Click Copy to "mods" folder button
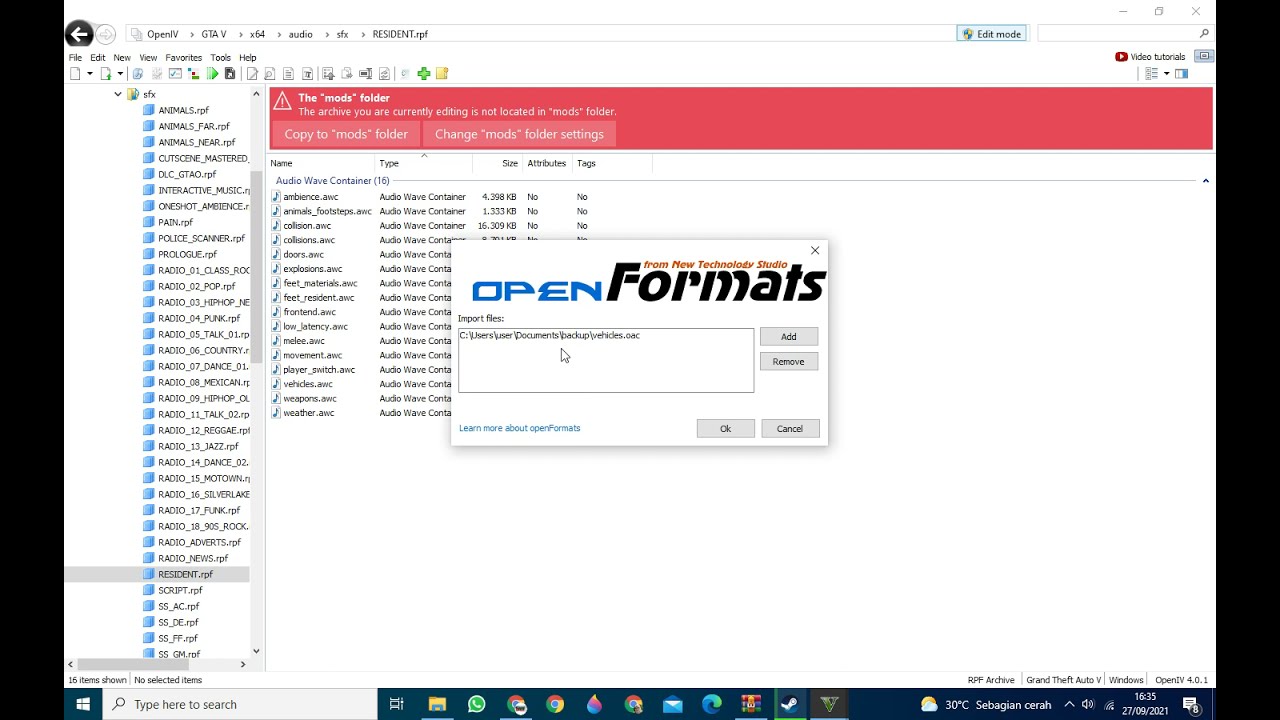 click(x=346, y=134)
